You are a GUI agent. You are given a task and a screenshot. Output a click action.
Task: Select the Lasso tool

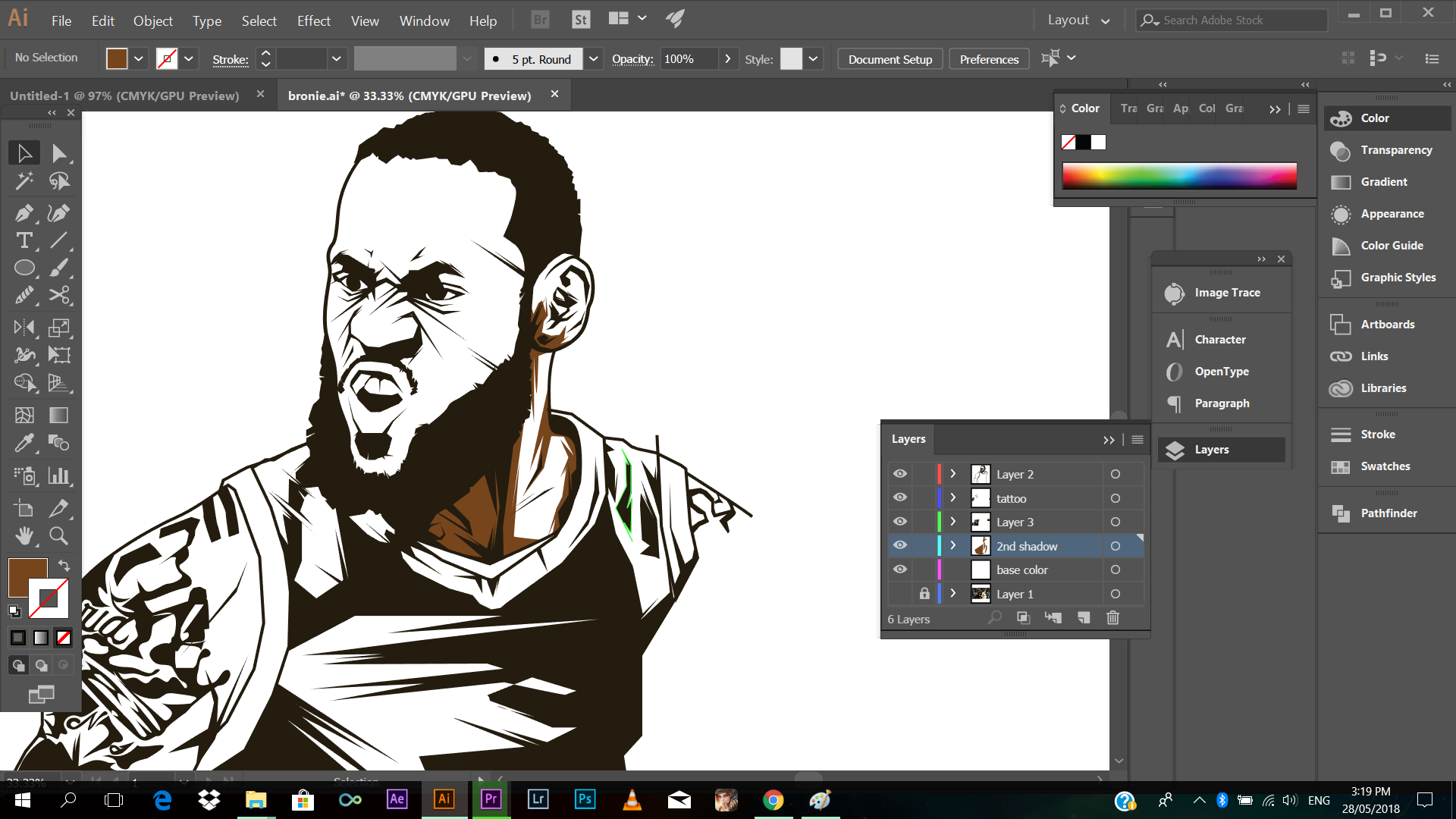coord(59,181)
